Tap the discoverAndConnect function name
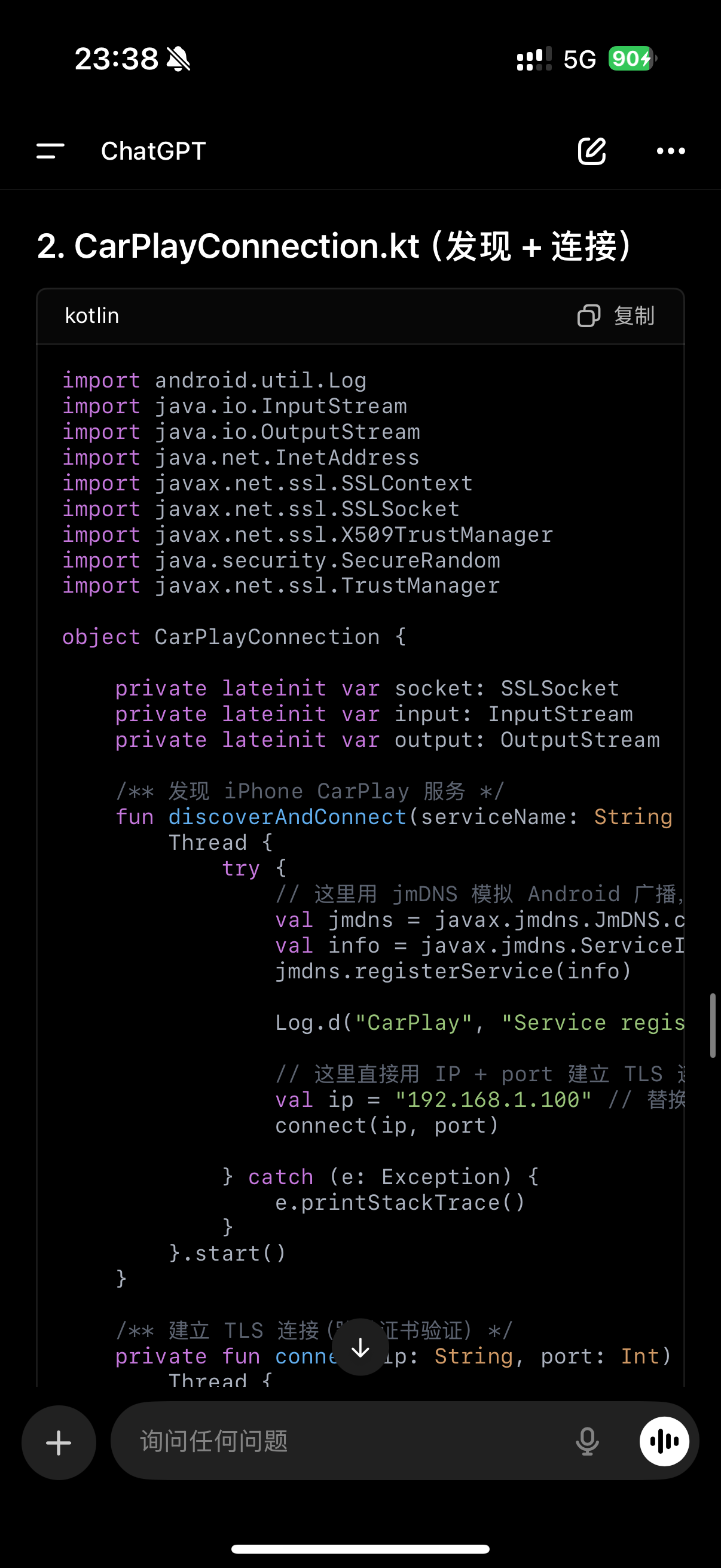This screenshot has height=1568, width=721. (x=287, y=817)
